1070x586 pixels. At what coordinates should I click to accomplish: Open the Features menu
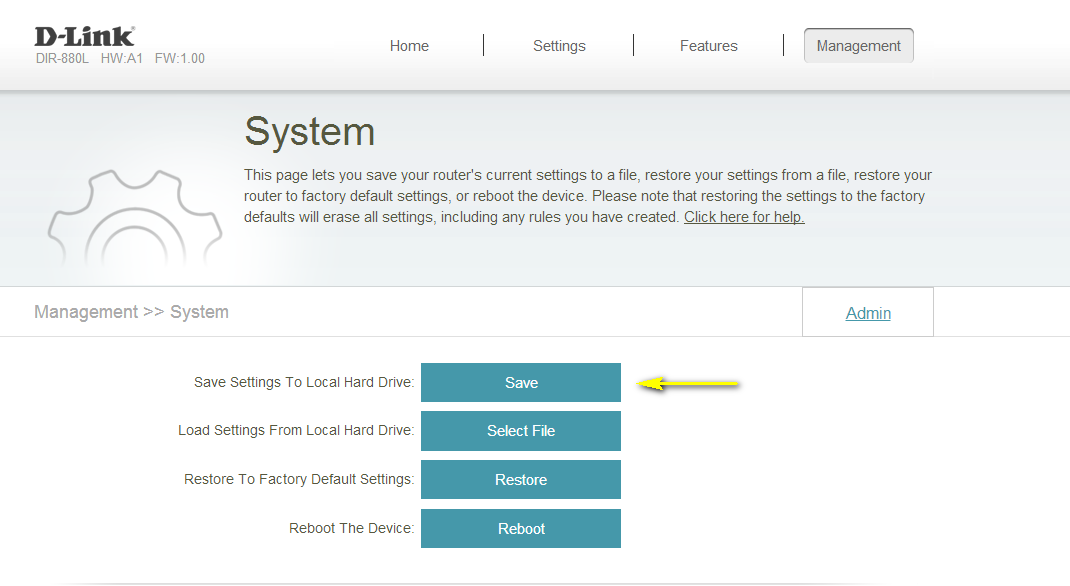point(708,46)
